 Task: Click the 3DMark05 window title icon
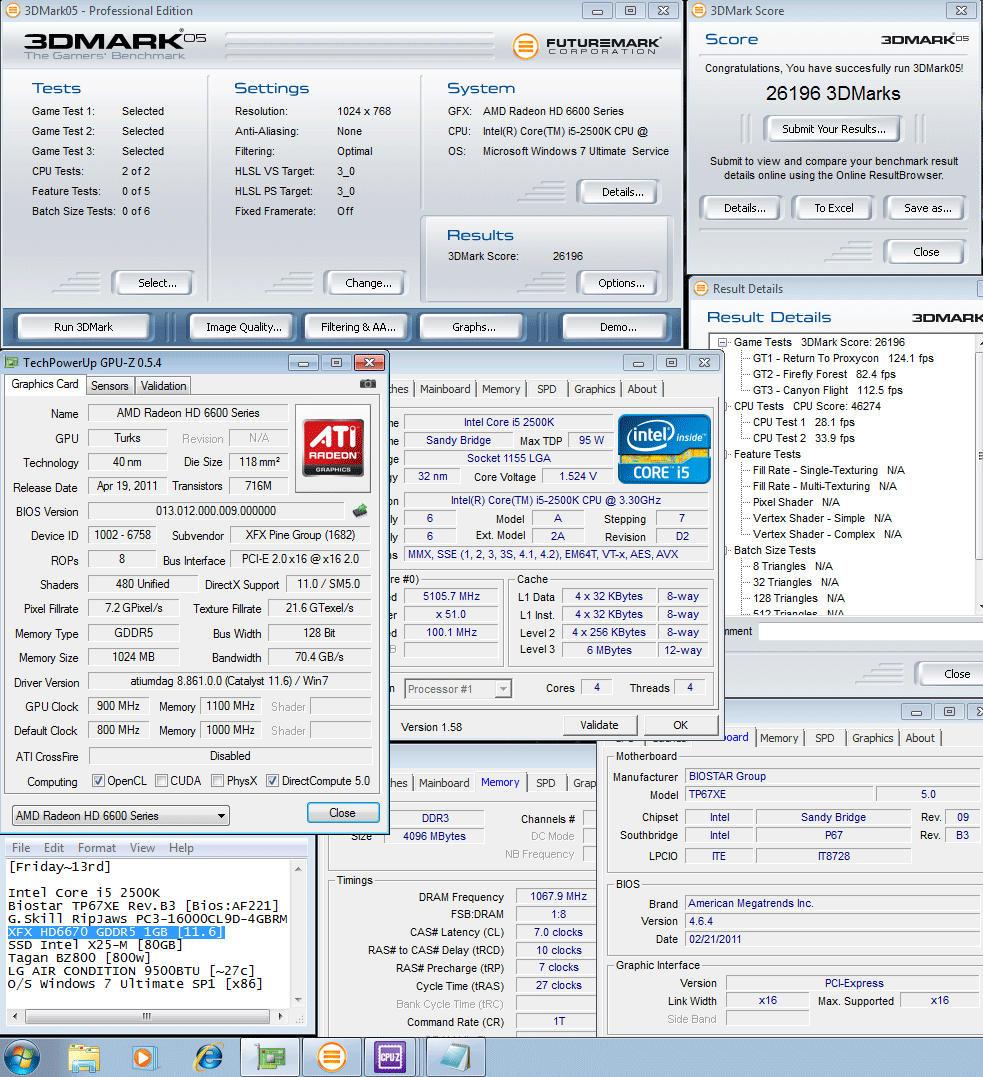[12, 10]
